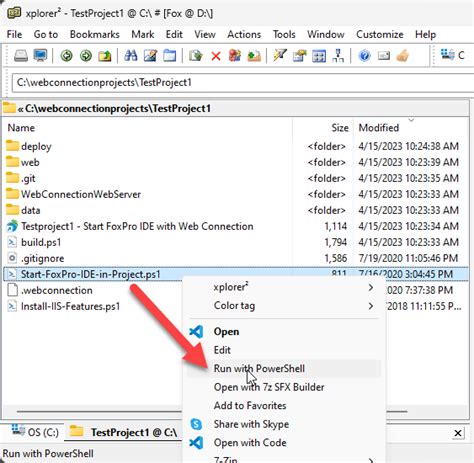Switch to the OS (C:) tab
Screen dimensions: 474x463
(35, 432)
